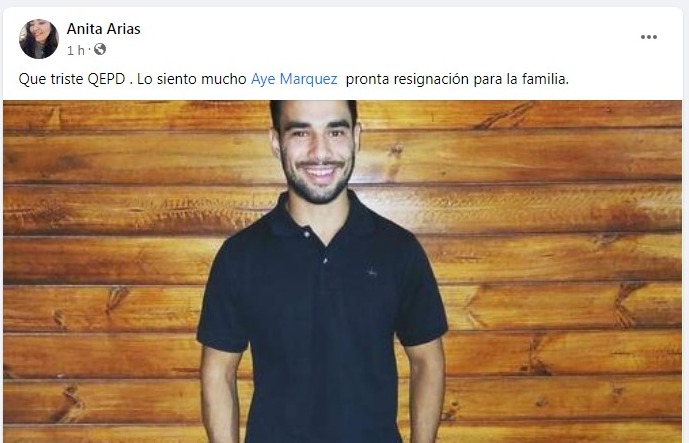Viewport: 689px width, 443px height.
Task: Click "pronta resignación para la familia" text
Action: 456,79
